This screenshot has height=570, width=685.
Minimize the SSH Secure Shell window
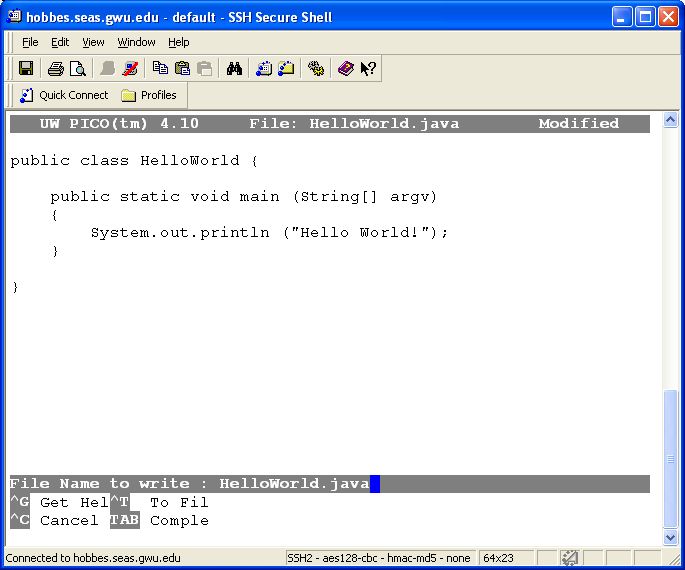[622, 17]
